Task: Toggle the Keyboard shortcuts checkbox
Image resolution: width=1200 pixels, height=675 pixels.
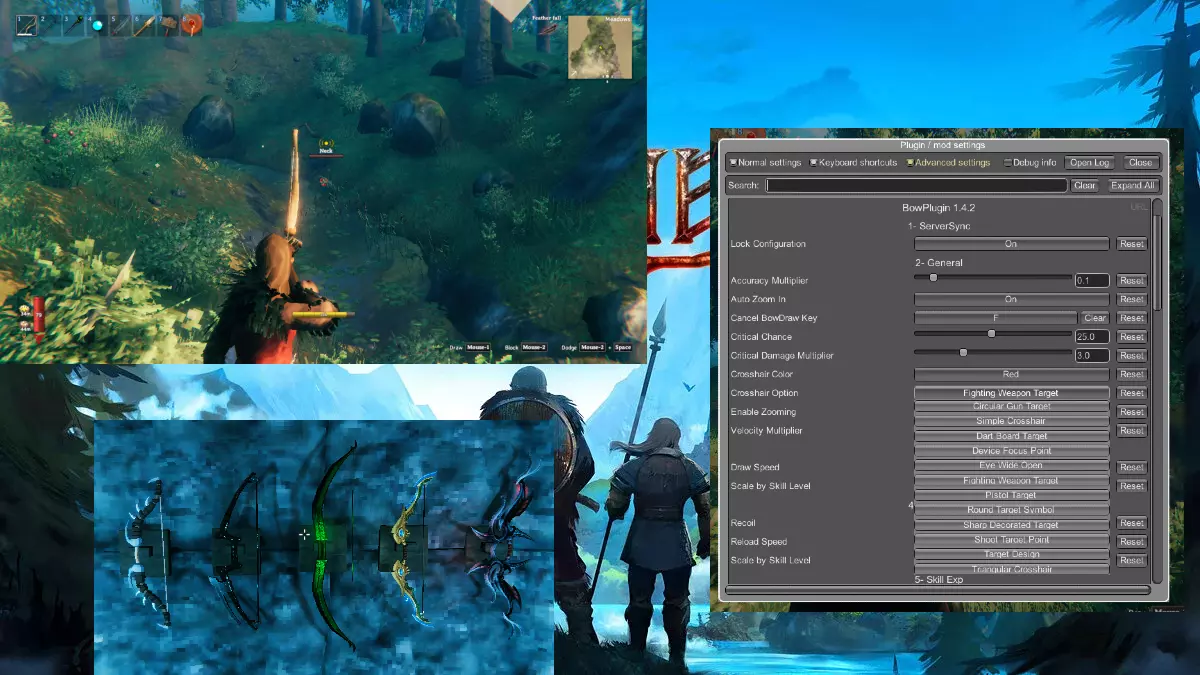Action: (x=813, y=162)
